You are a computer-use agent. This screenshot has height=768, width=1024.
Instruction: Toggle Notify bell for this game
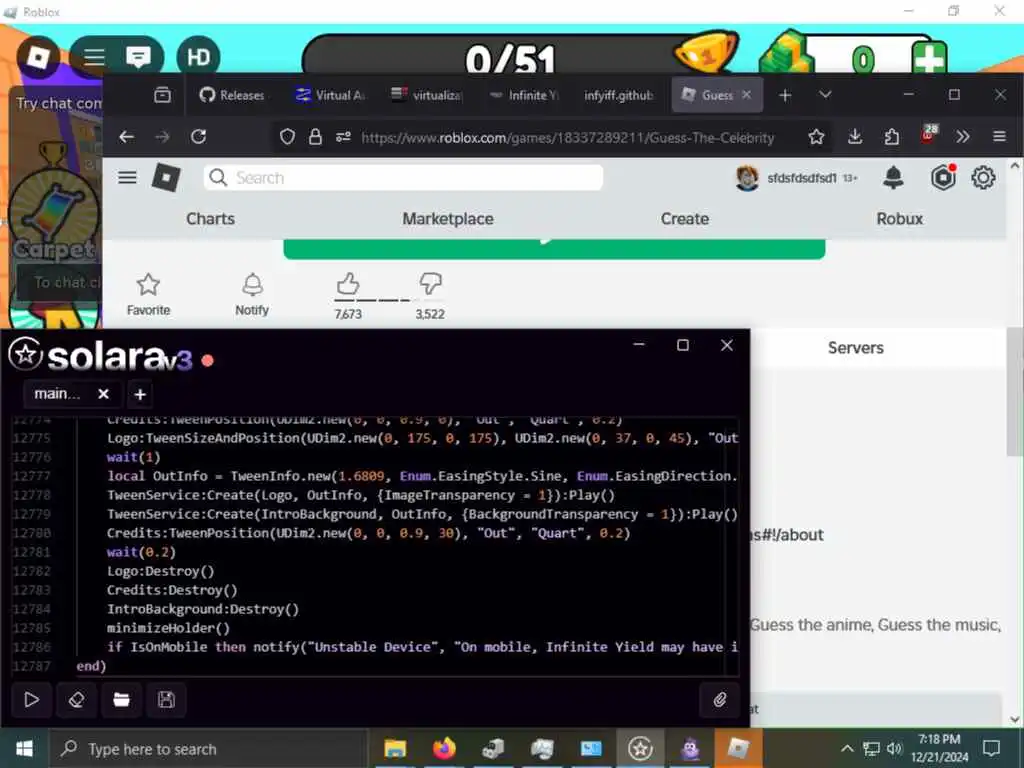click(252, 294)
